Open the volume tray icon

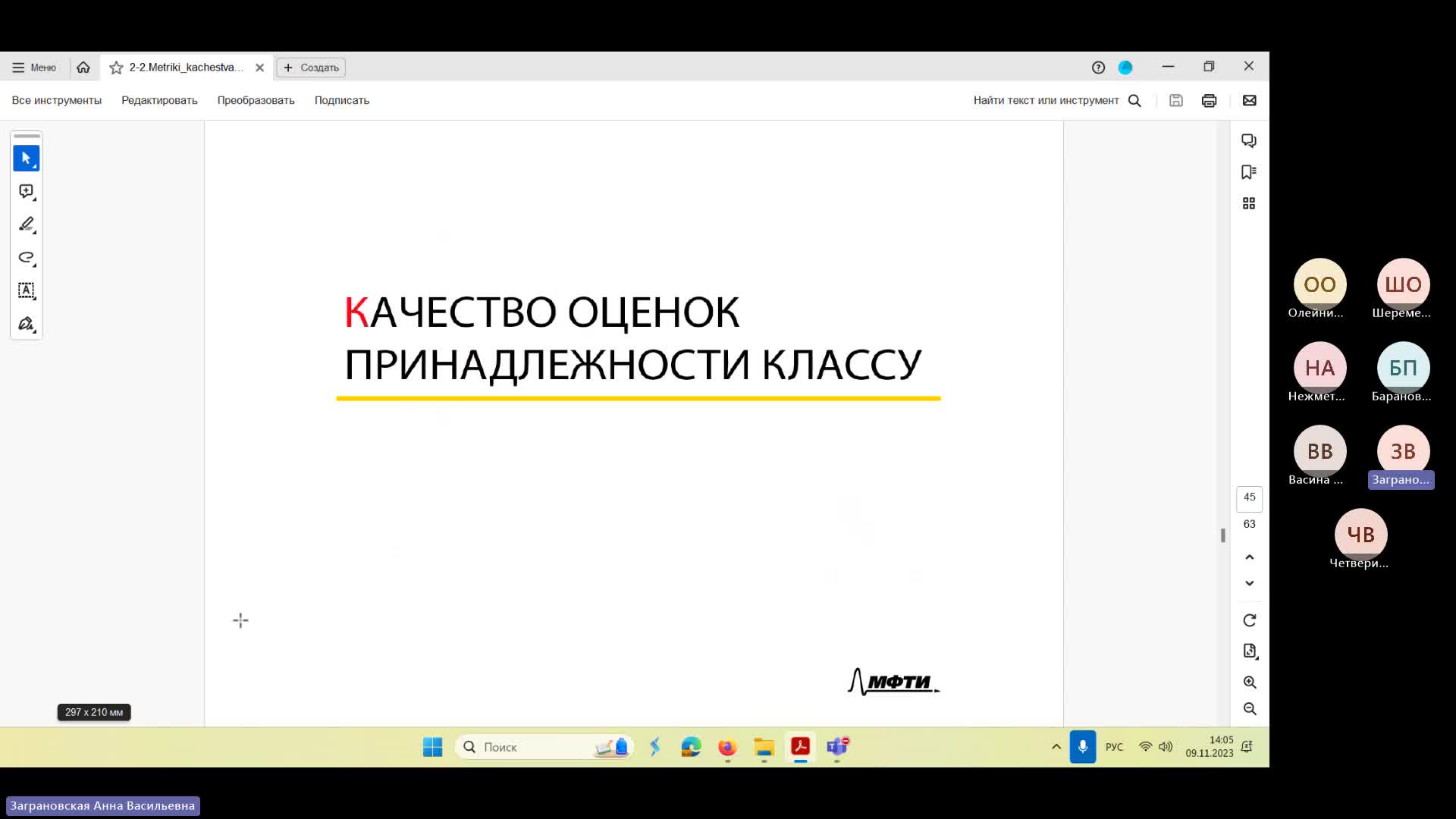click(1166, 747)
